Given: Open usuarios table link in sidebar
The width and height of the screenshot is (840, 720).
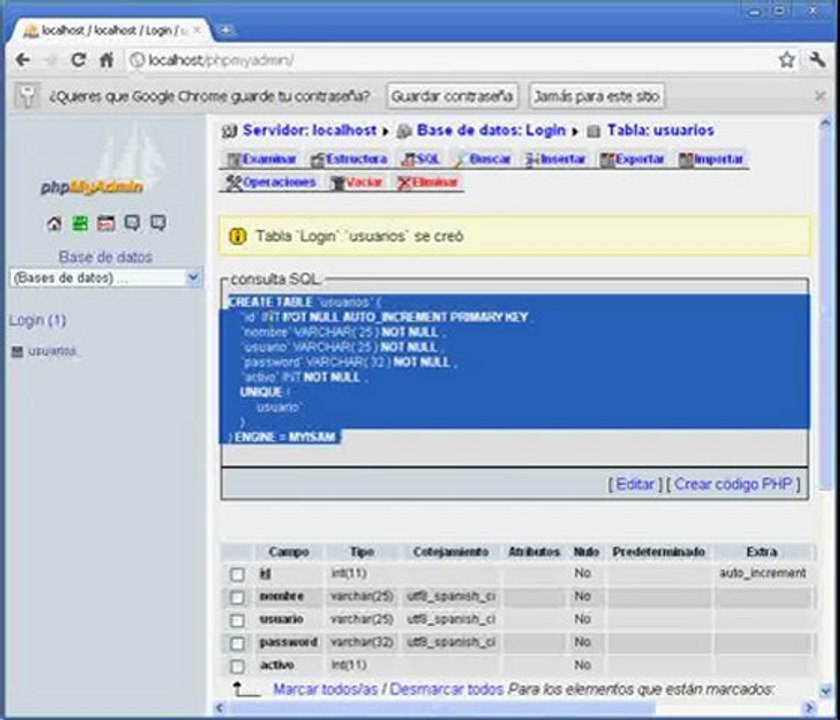Looking at the screenshot, I should [52, 351].
